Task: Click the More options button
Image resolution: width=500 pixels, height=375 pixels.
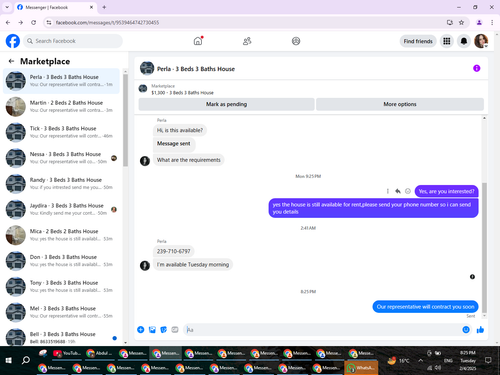Action: (x=400, y=104)
